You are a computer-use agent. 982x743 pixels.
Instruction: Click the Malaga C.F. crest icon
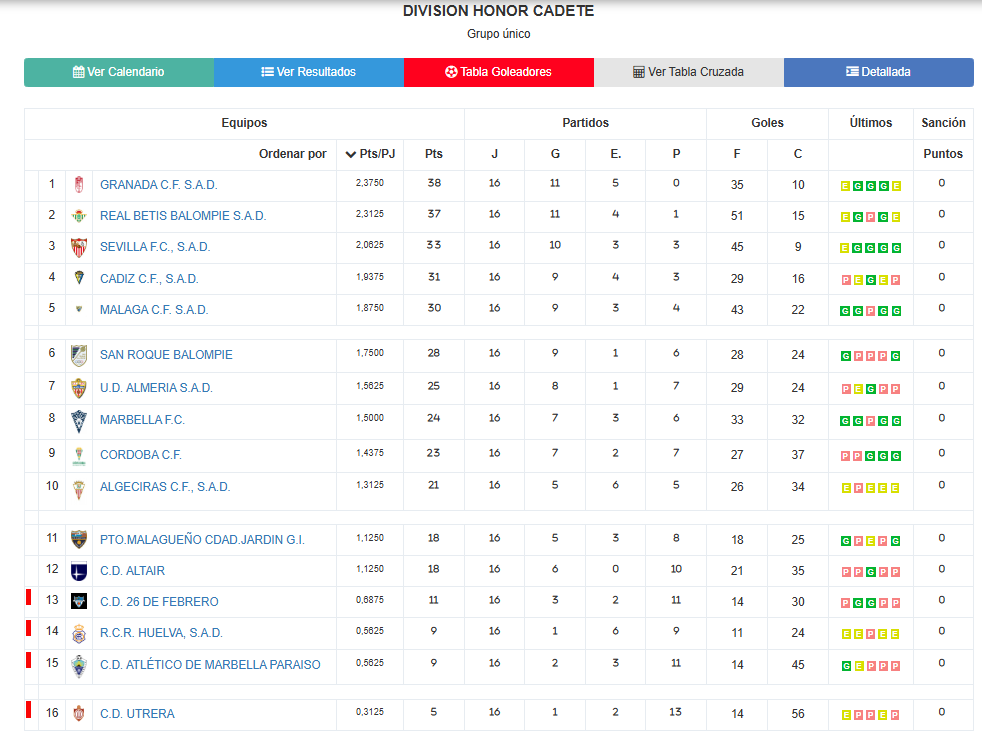(x=79, y=309)
